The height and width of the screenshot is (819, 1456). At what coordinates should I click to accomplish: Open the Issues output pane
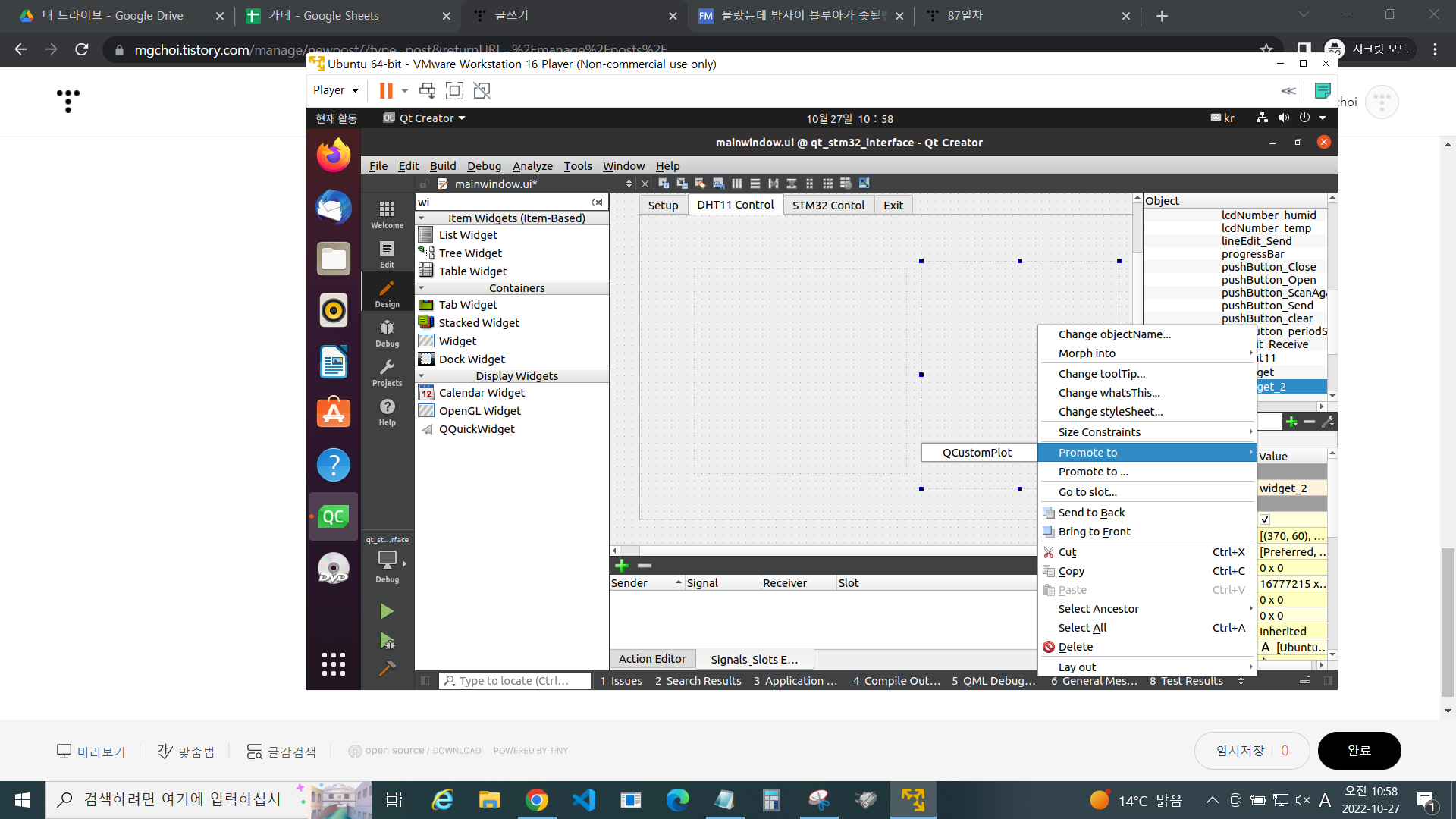coord(621,681)
